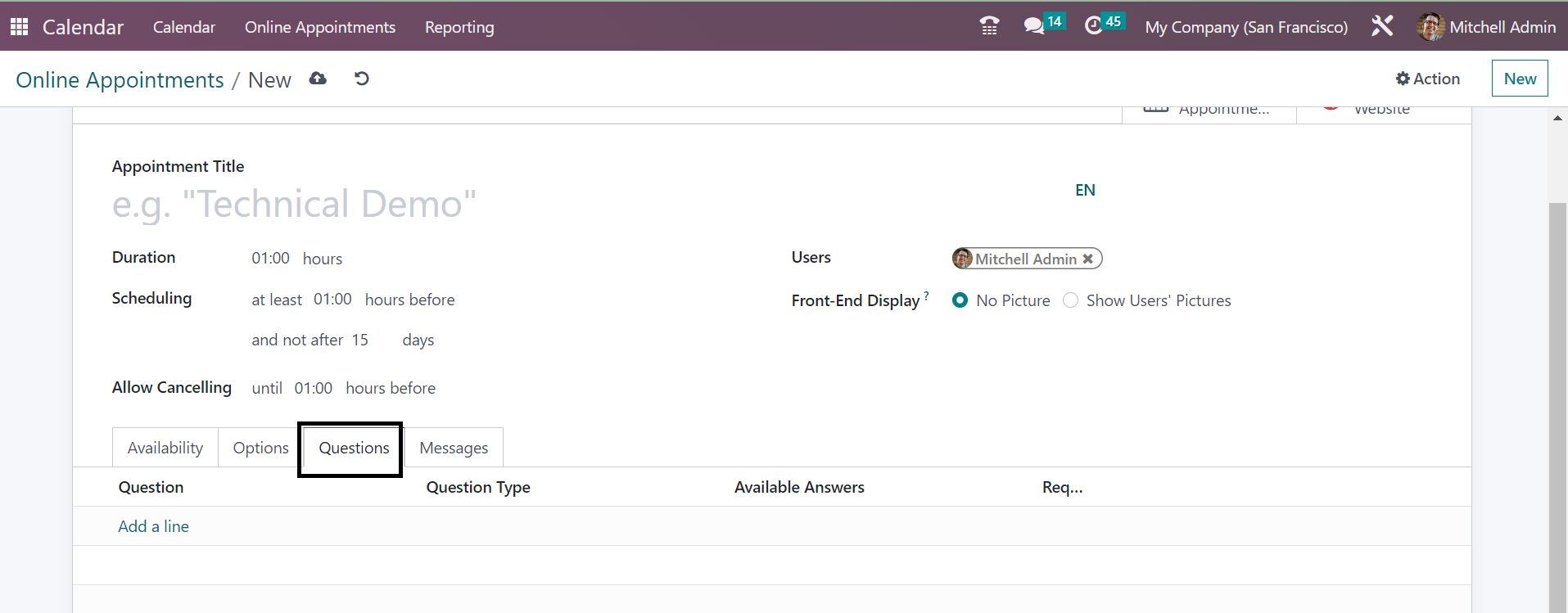Open the activities clock icon
The height and width of the screenshot is (613, 1568).
click(1093, 26)
